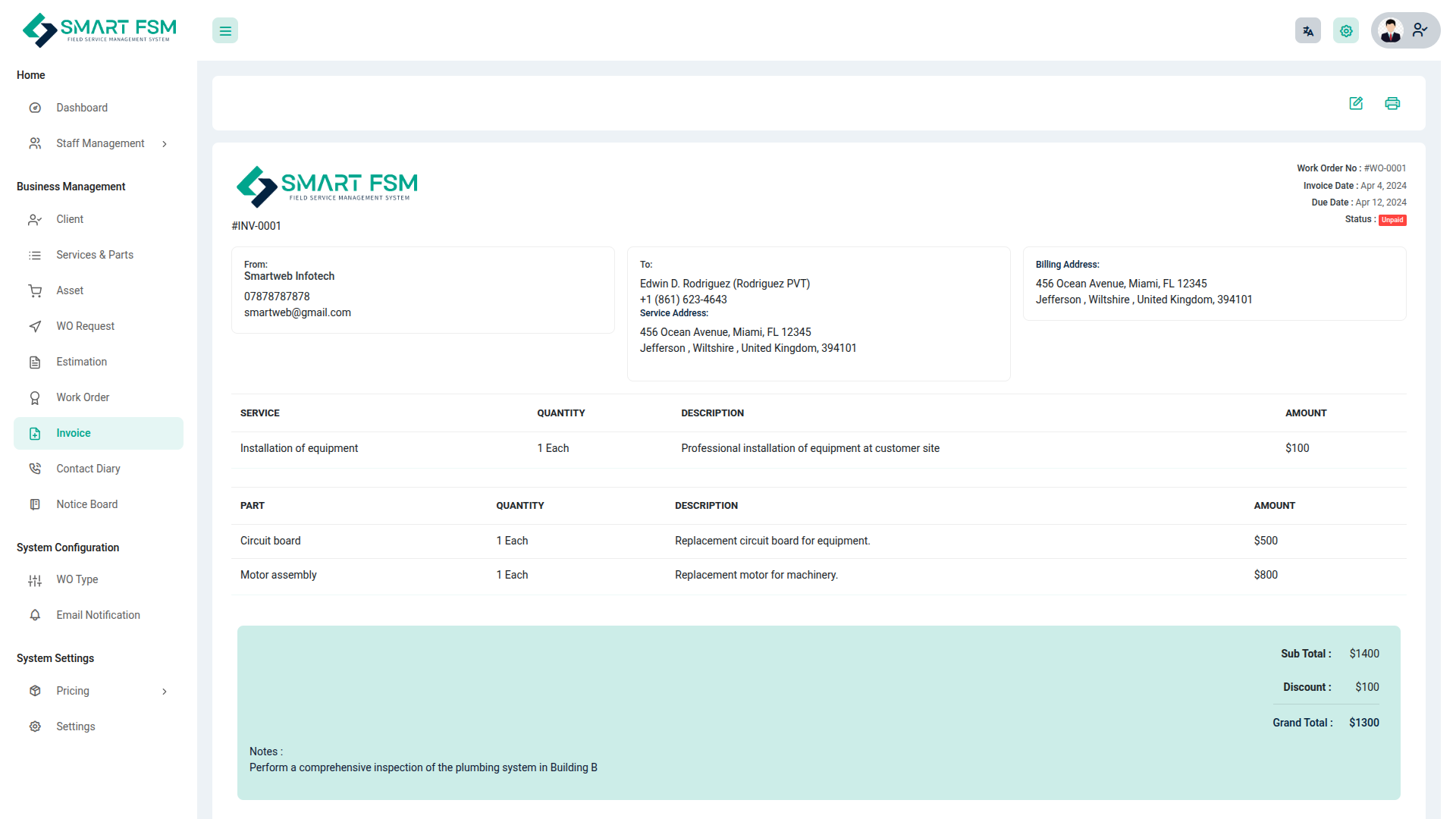Open WO Request via paper-plane icon
The image size is (1456, 819).
(35, 327)
